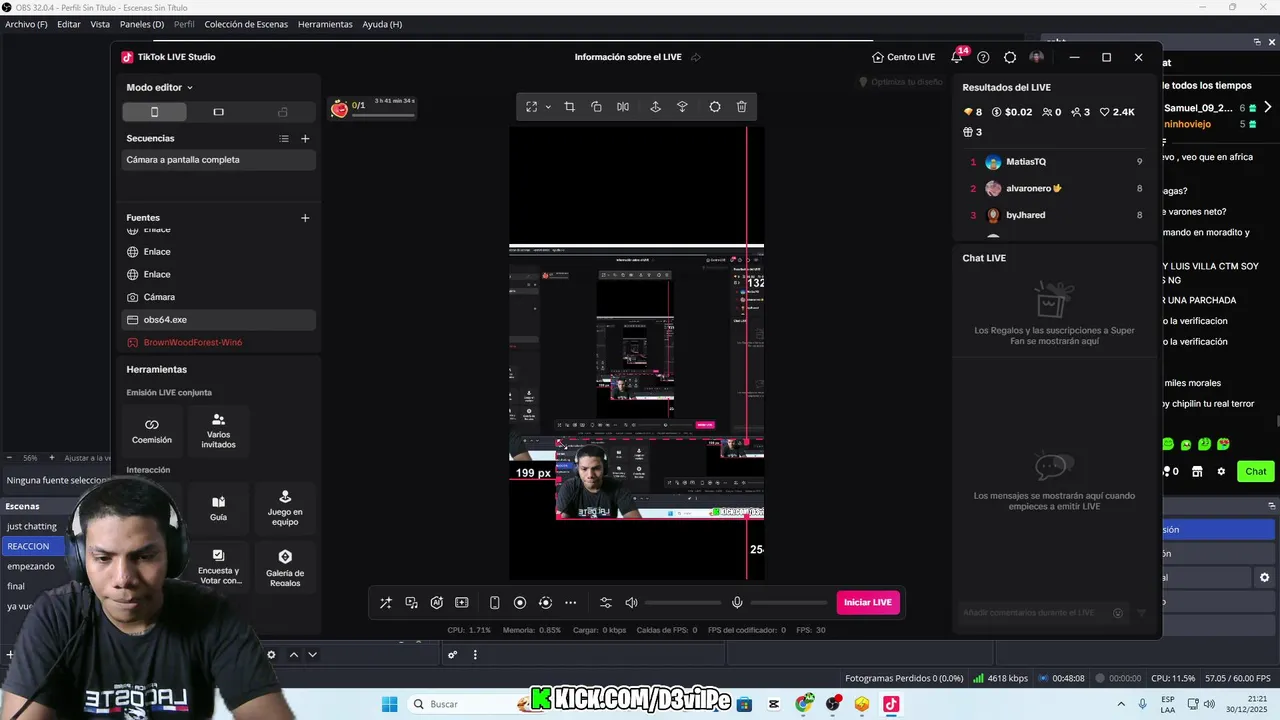The image size is (1280, 720).
Task: Open the audio mixer settings icon
Action: (606, 603)
